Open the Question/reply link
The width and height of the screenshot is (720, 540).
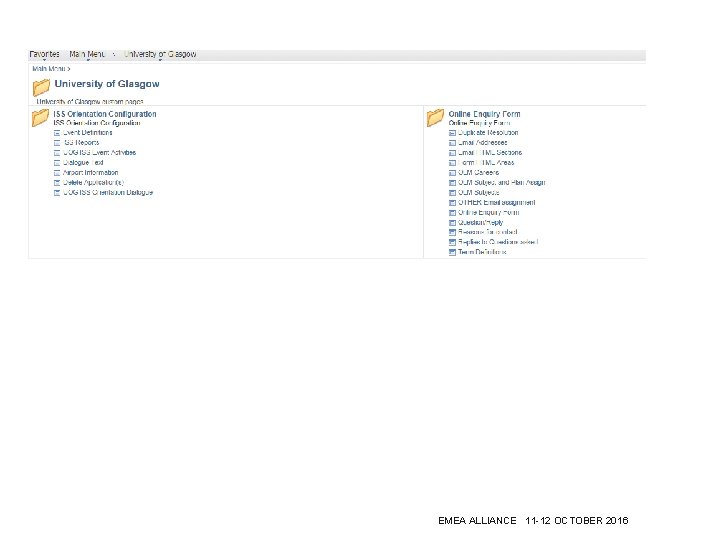coord(481,222)
